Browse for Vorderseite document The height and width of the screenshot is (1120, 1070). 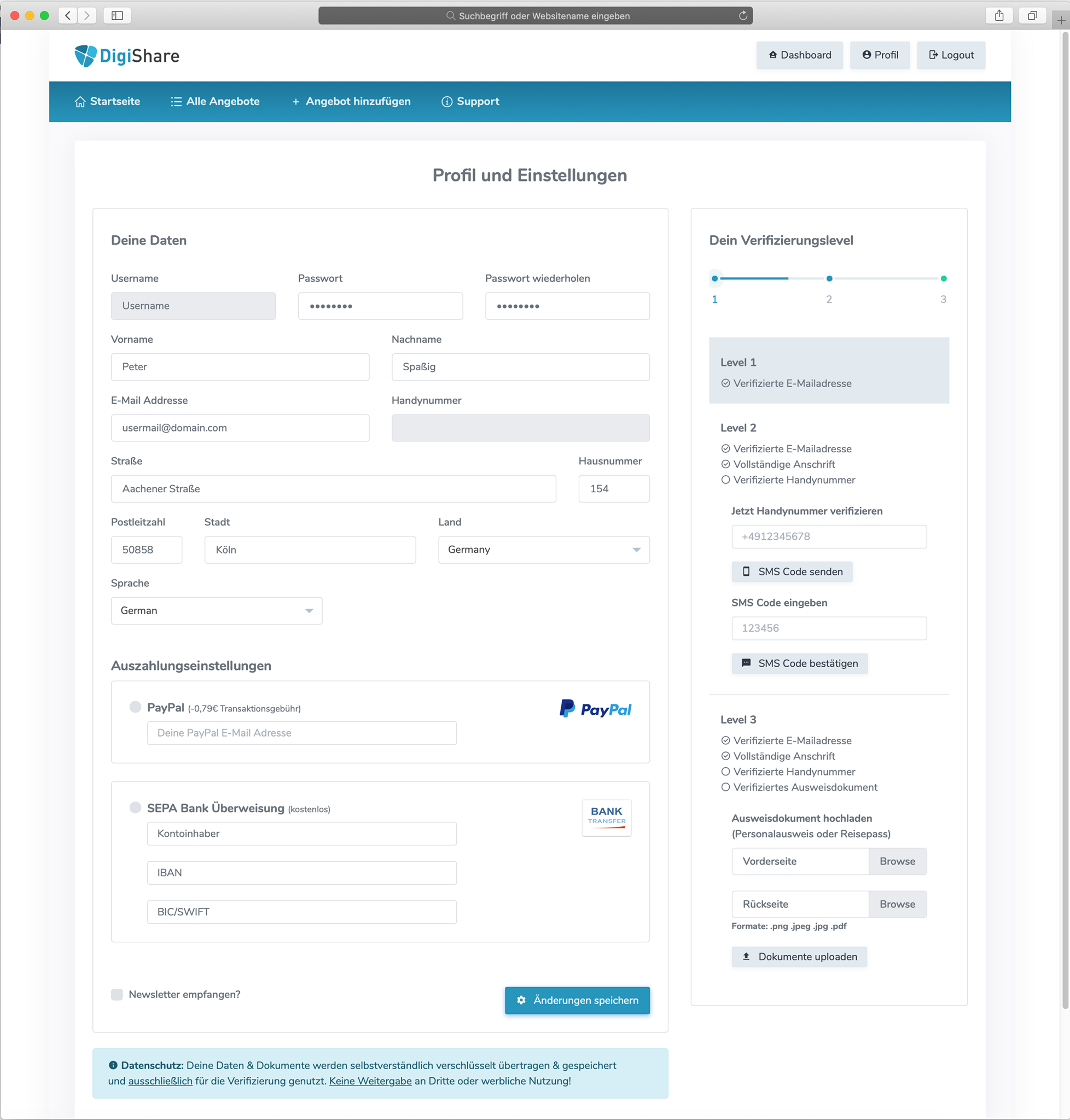(897, 861)
